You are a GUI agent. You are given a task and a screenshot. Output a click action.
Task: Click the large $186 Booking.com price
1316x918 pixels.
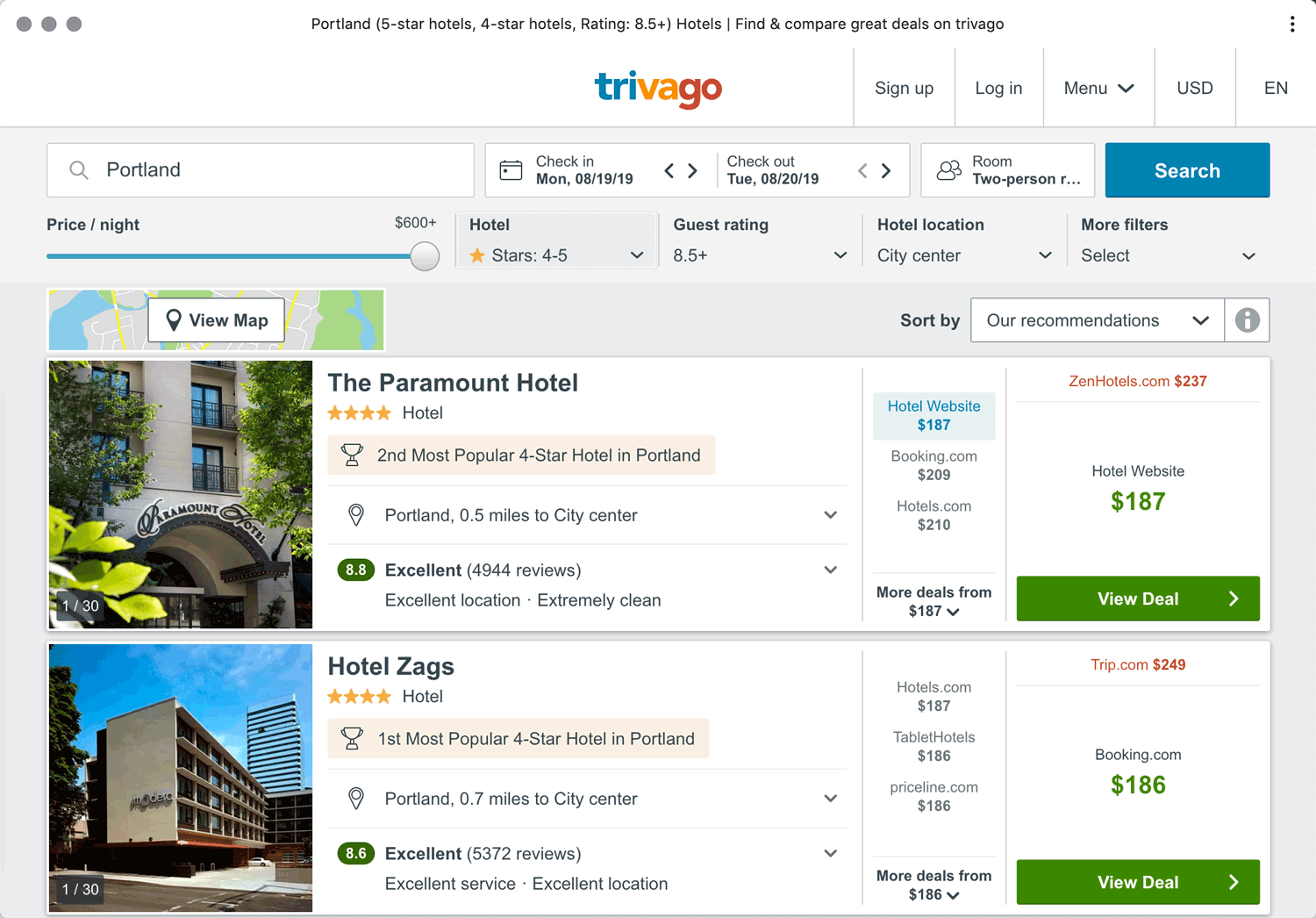click(1138, 785)
